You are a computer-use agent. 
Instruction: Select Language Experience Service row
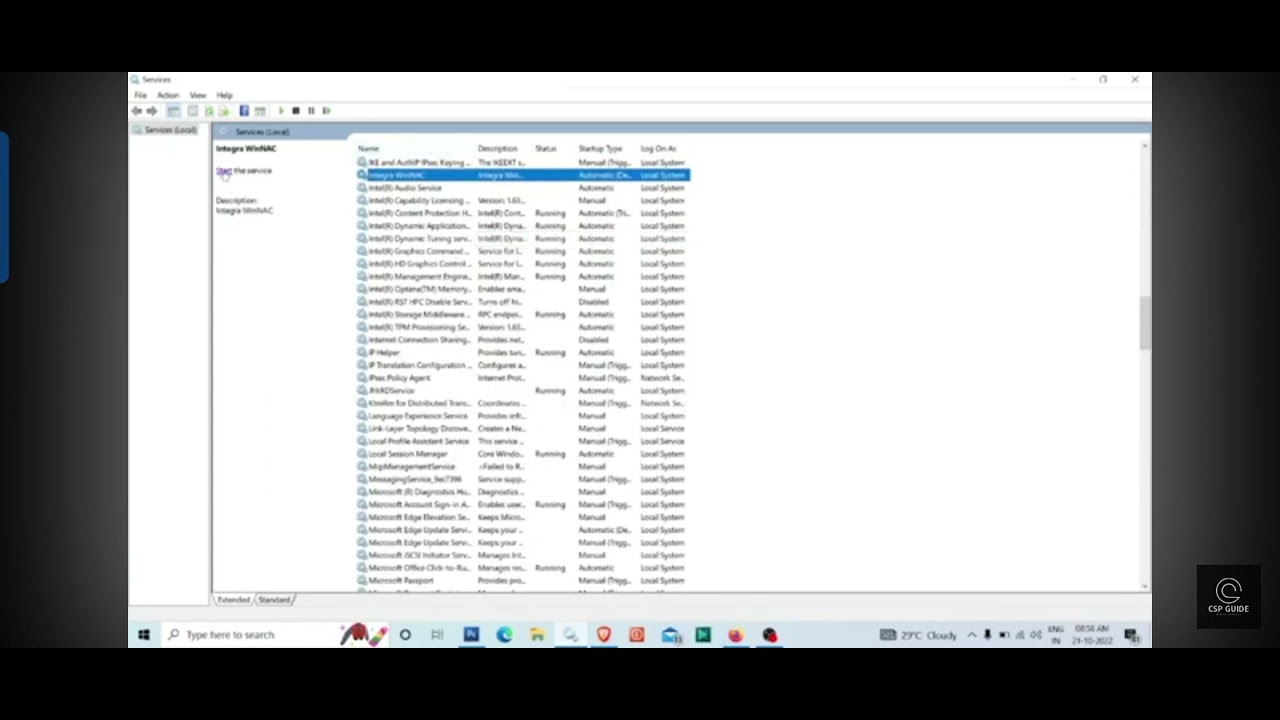coord(523,416)
